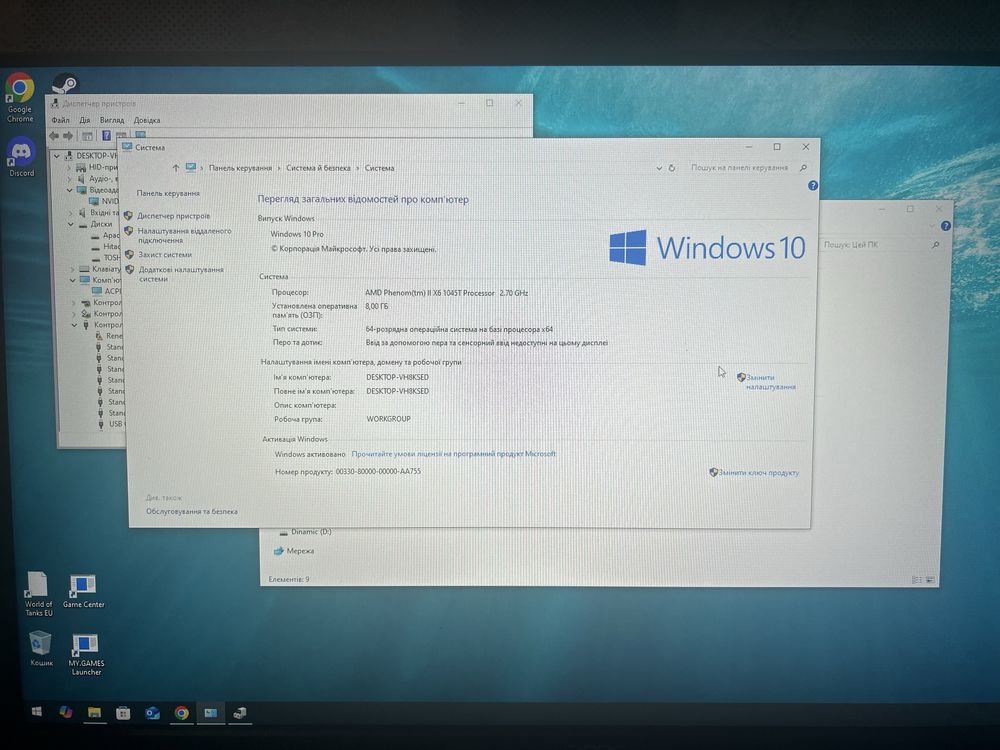Click the Up arrow in System window
This screenshot has width=1000, height=750.
click(x=175, y=168)
